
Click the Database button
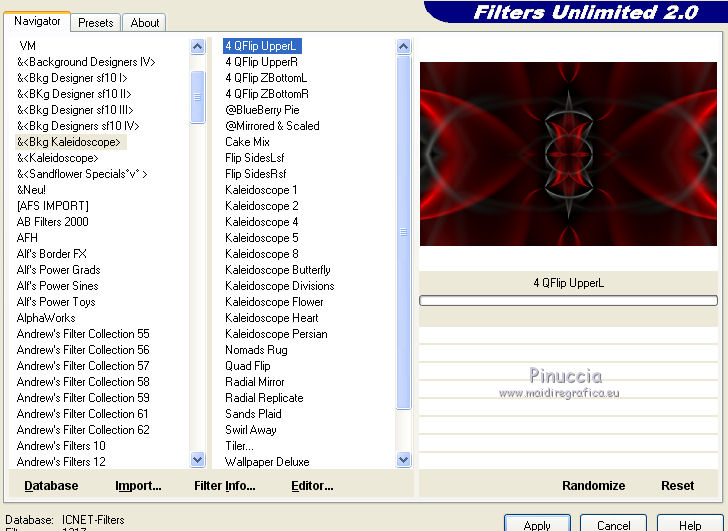(x=51, y=486)
